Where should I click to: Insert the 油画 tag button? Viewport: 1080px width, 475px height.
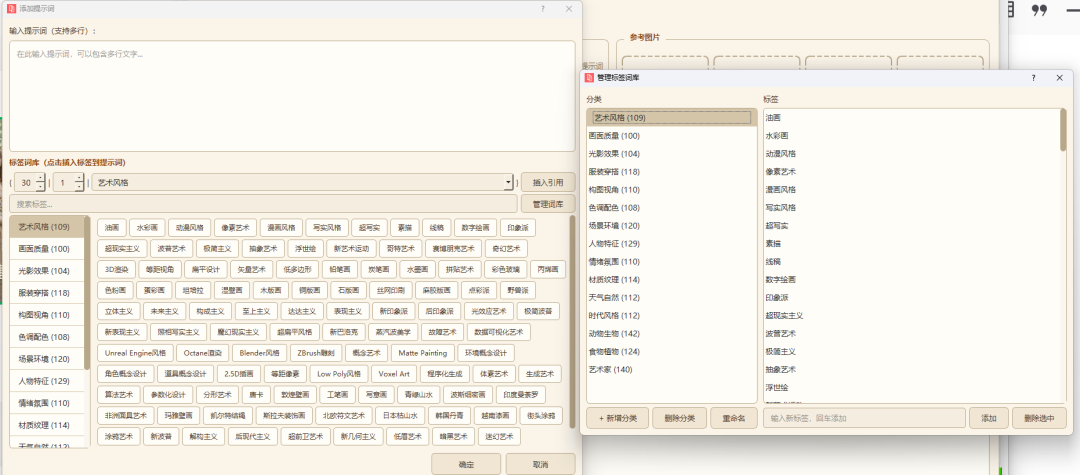click(x=112, y=226)
